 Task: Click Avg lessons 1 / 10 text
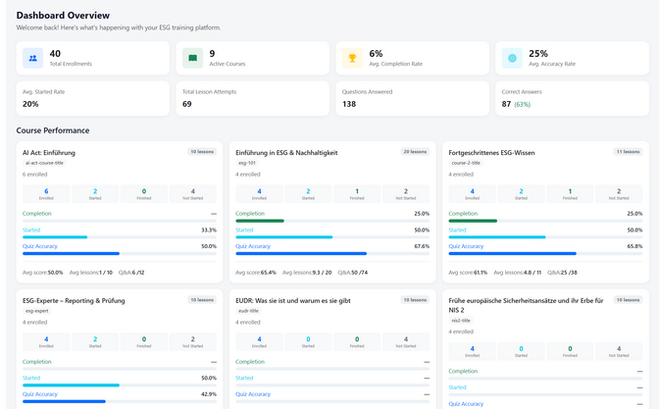(x=91, y=273)
